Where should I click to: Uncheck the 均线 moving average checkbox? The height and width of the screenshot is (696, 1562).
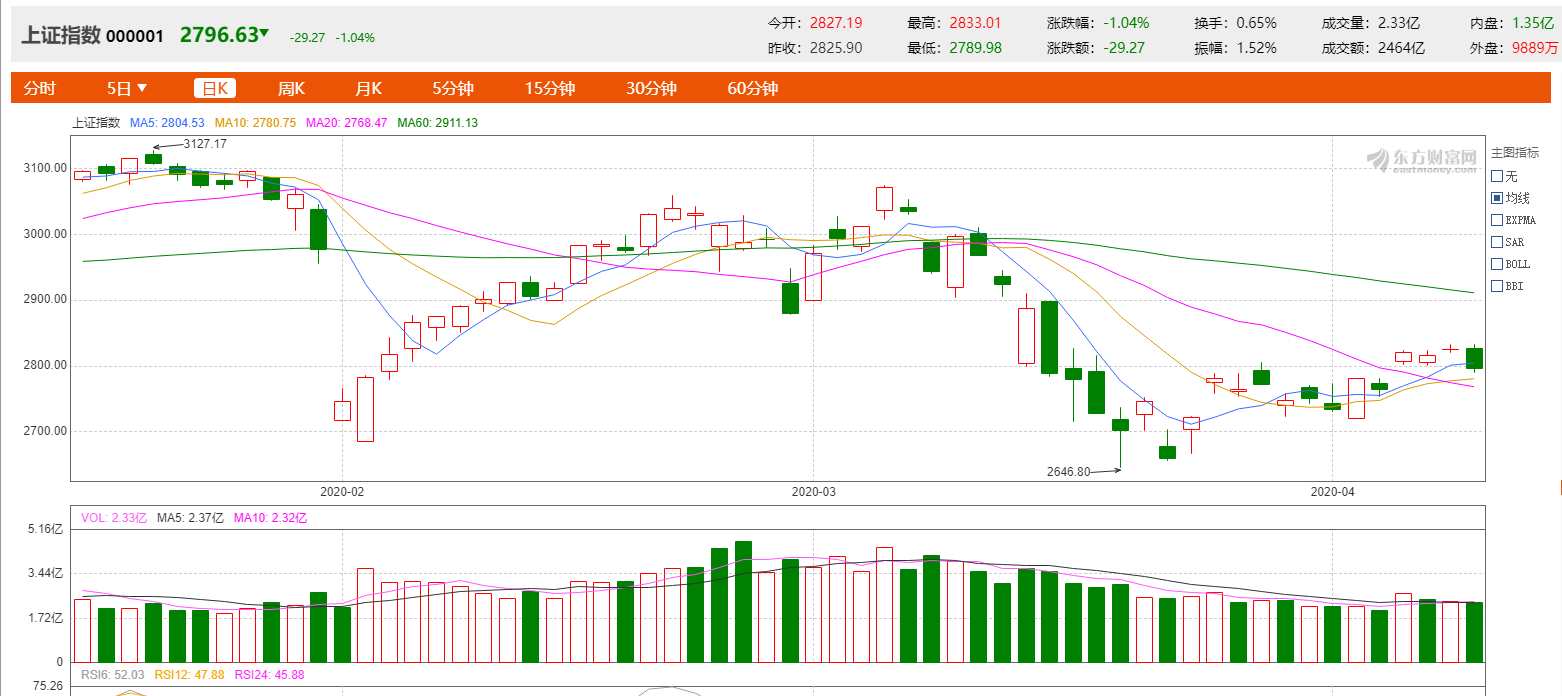(1497, 198)
